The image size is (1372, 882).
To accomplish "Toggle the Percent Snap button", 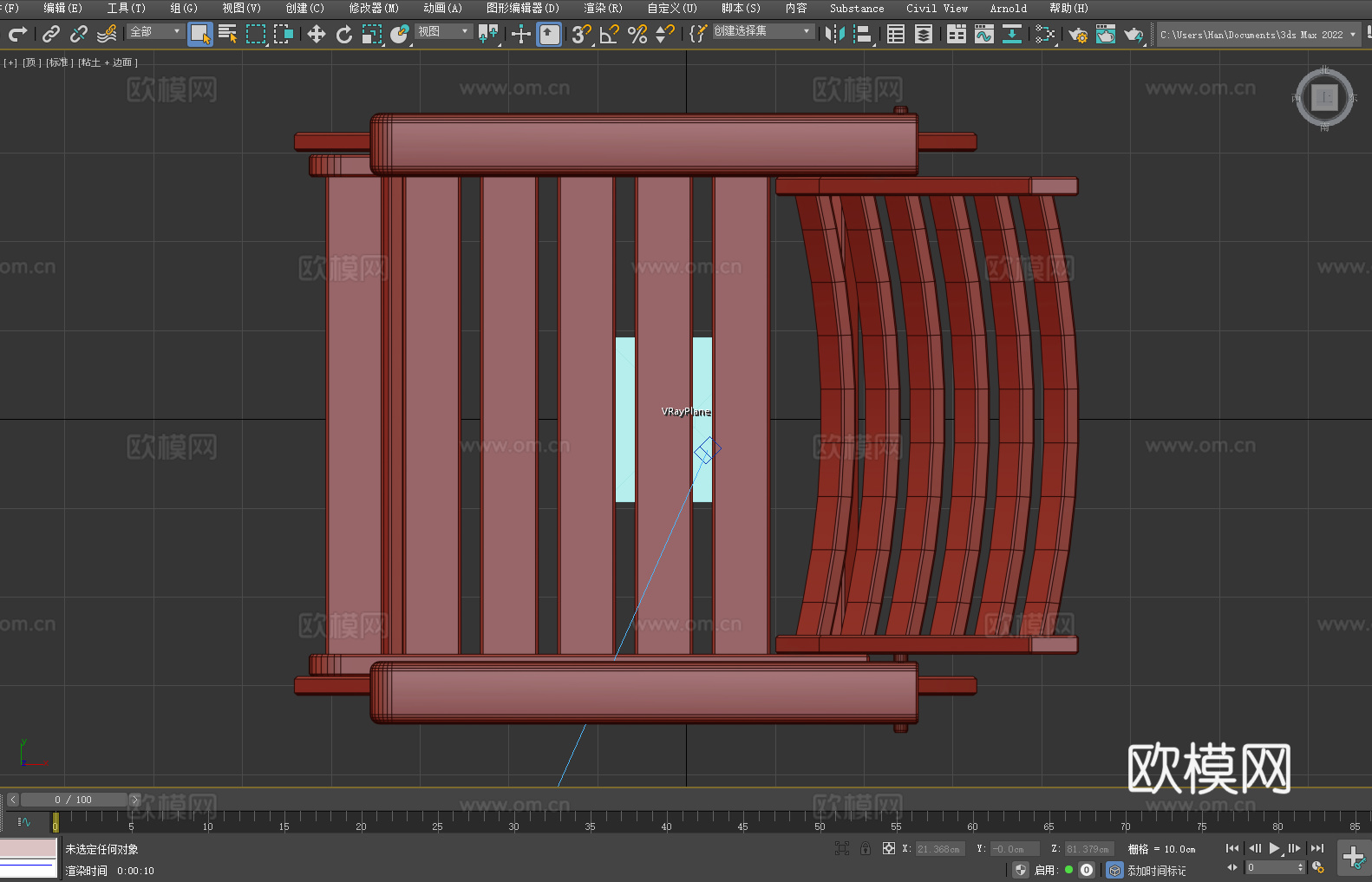I will [x=637, y=34].
